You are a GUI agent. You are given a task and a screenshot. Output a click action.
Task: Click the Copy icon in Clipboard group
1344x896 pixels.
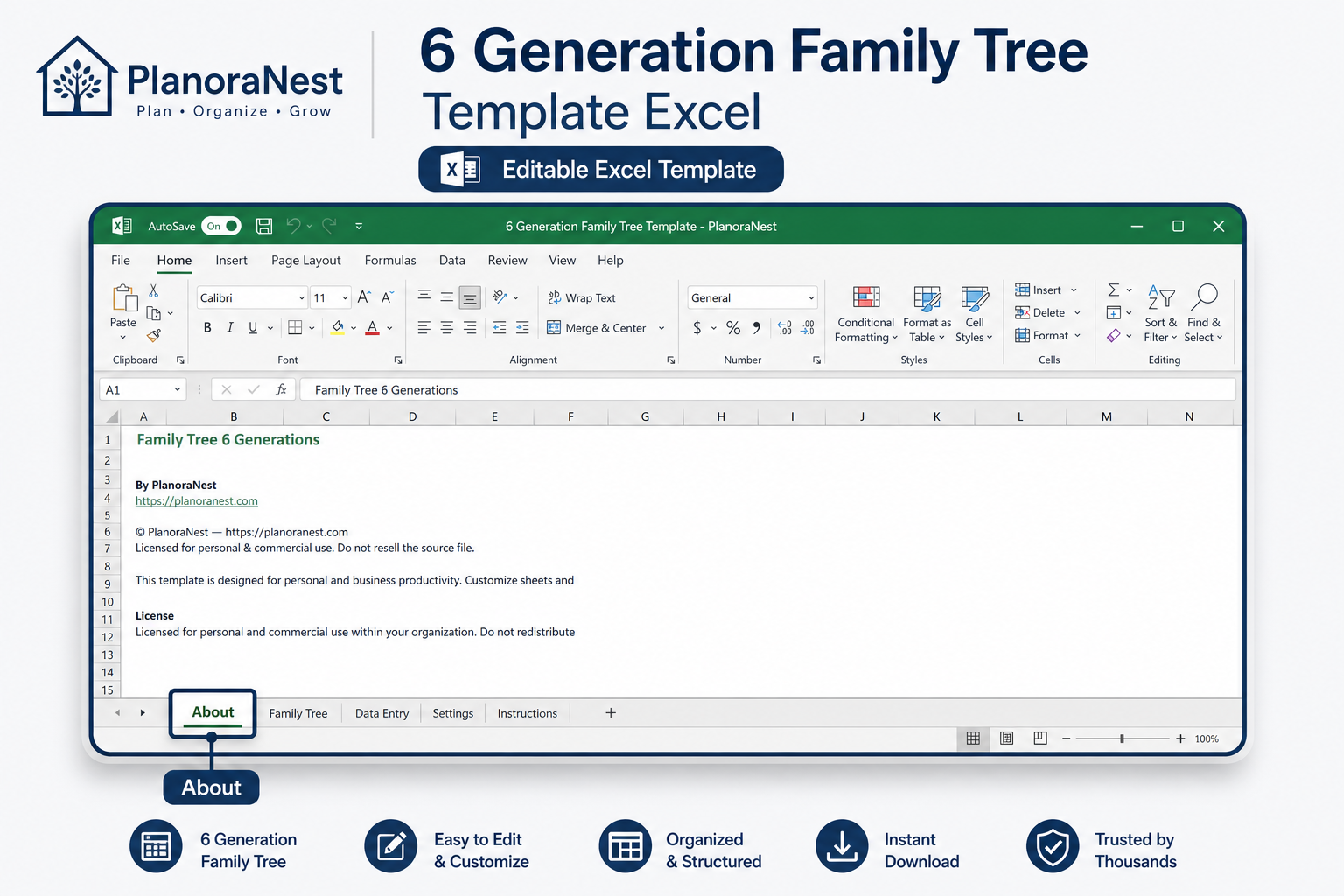154,313
